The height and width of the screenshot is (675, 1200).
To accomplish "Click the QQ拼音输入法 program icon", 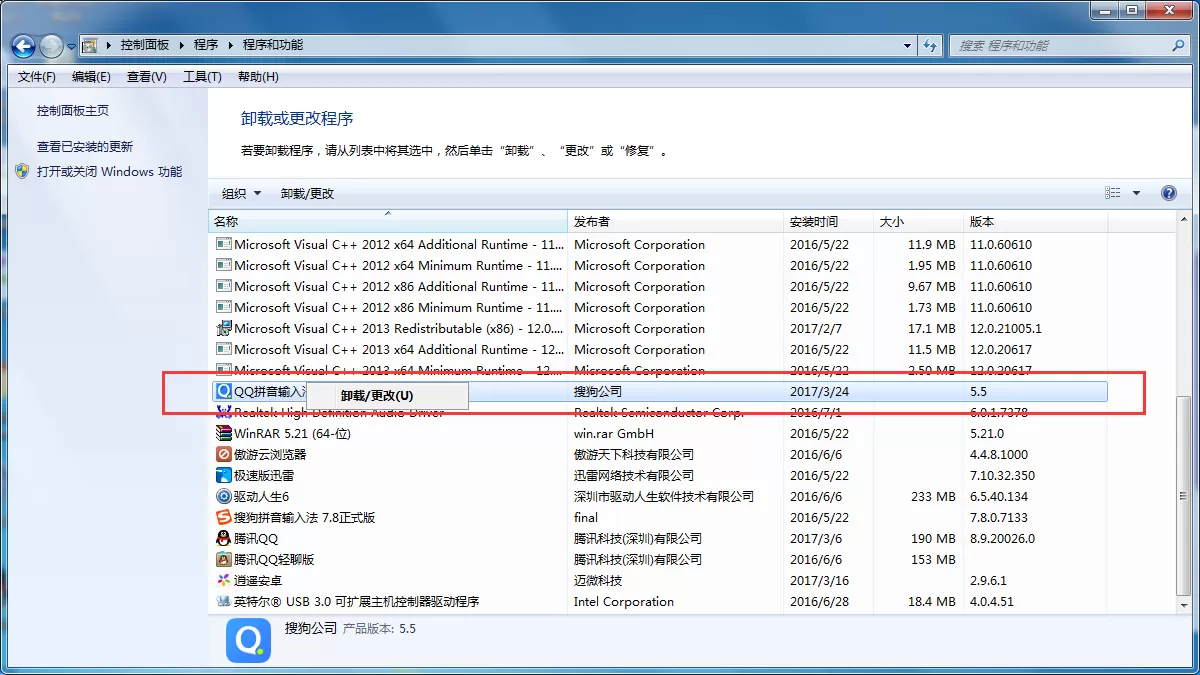I will tap(224, 392).
